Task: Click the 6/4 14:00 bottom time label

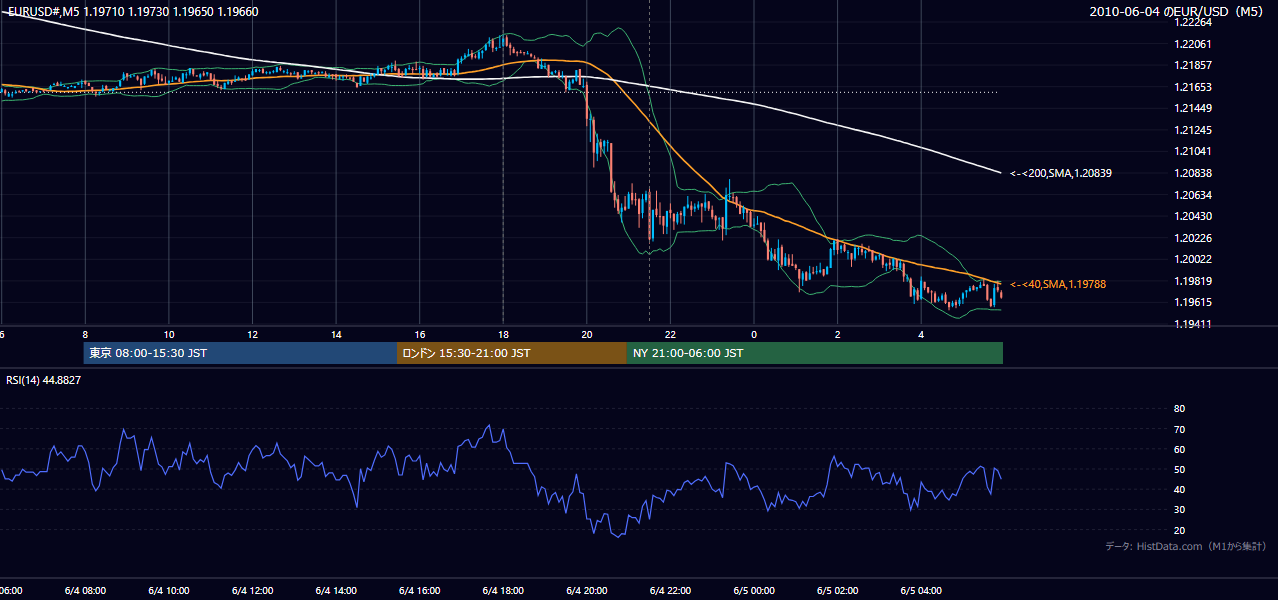Action: [336, 590]
